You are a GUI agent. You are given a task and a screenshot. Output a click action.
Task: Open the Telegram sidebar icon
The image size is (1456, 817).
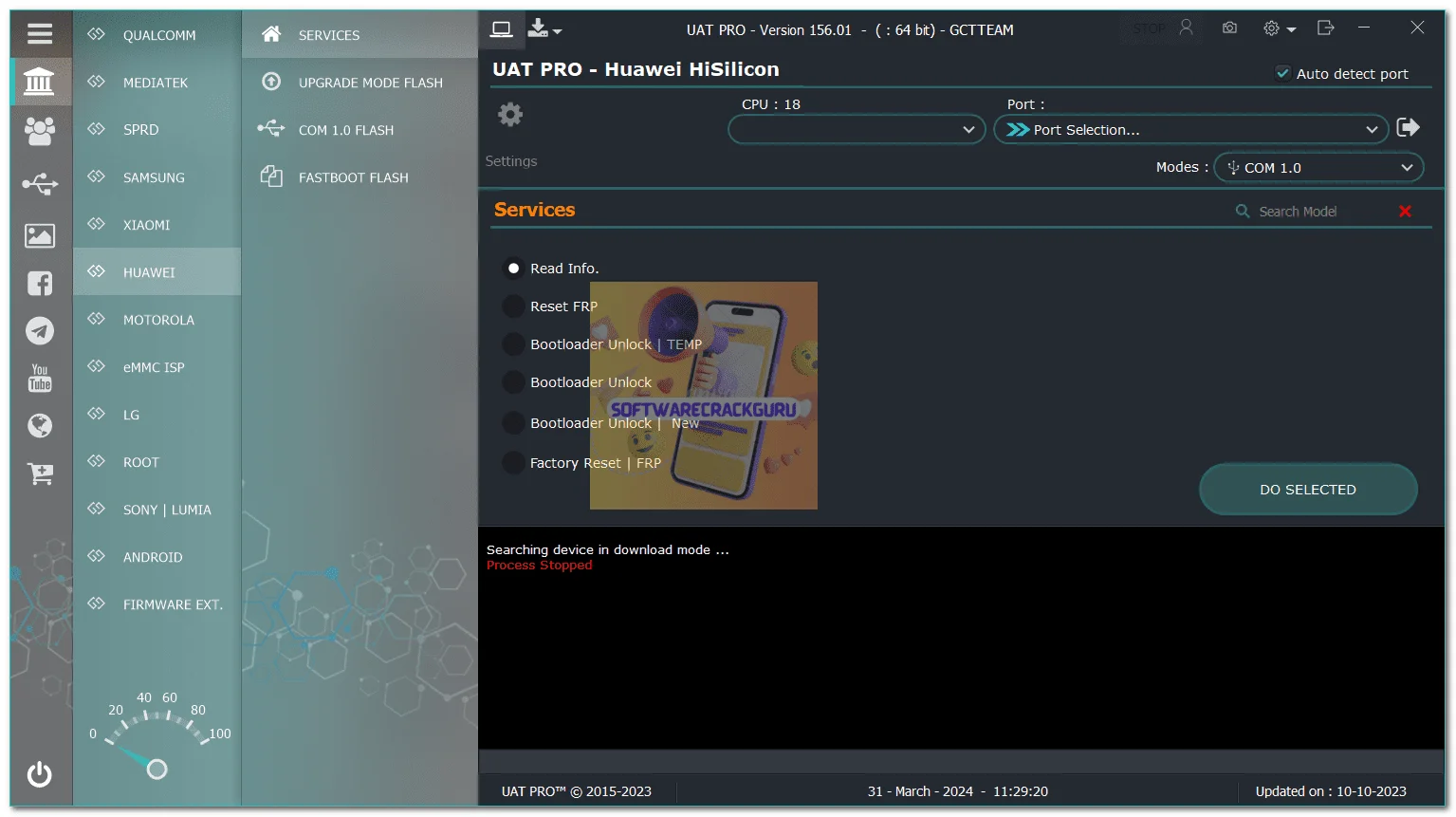coord(40,330)
